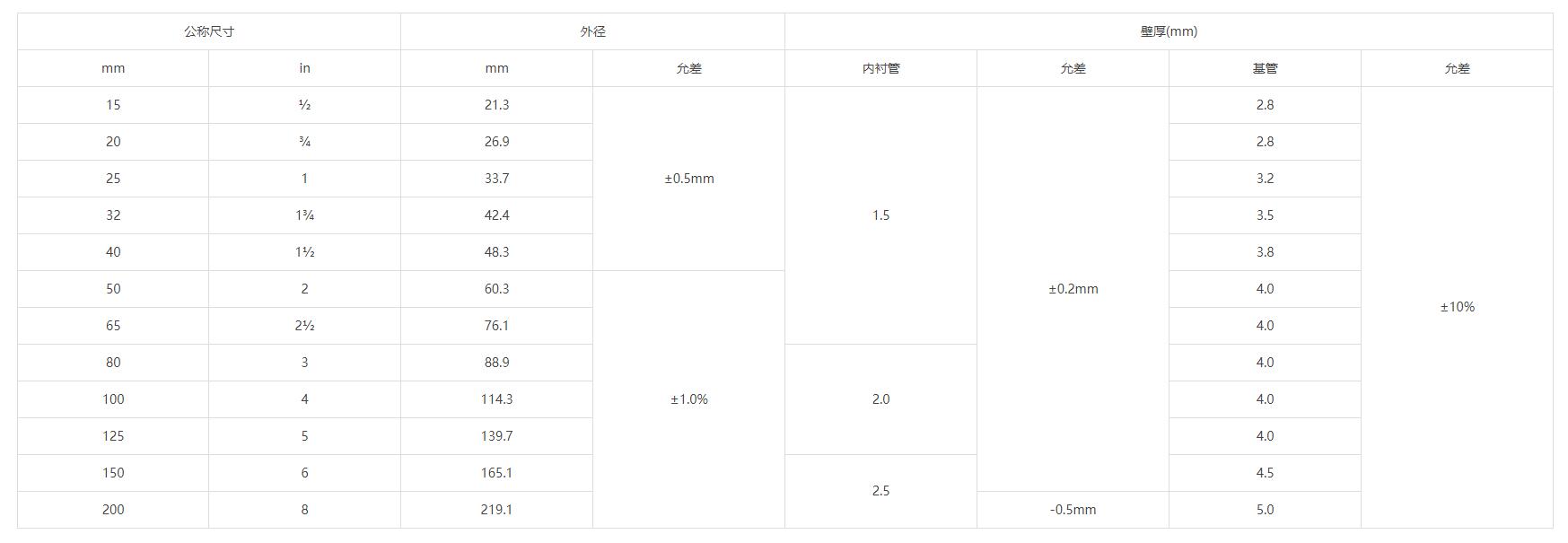The image size is (1568, 543).
Task: Click the 基管 subheader cell
Action: point(1265,68)
